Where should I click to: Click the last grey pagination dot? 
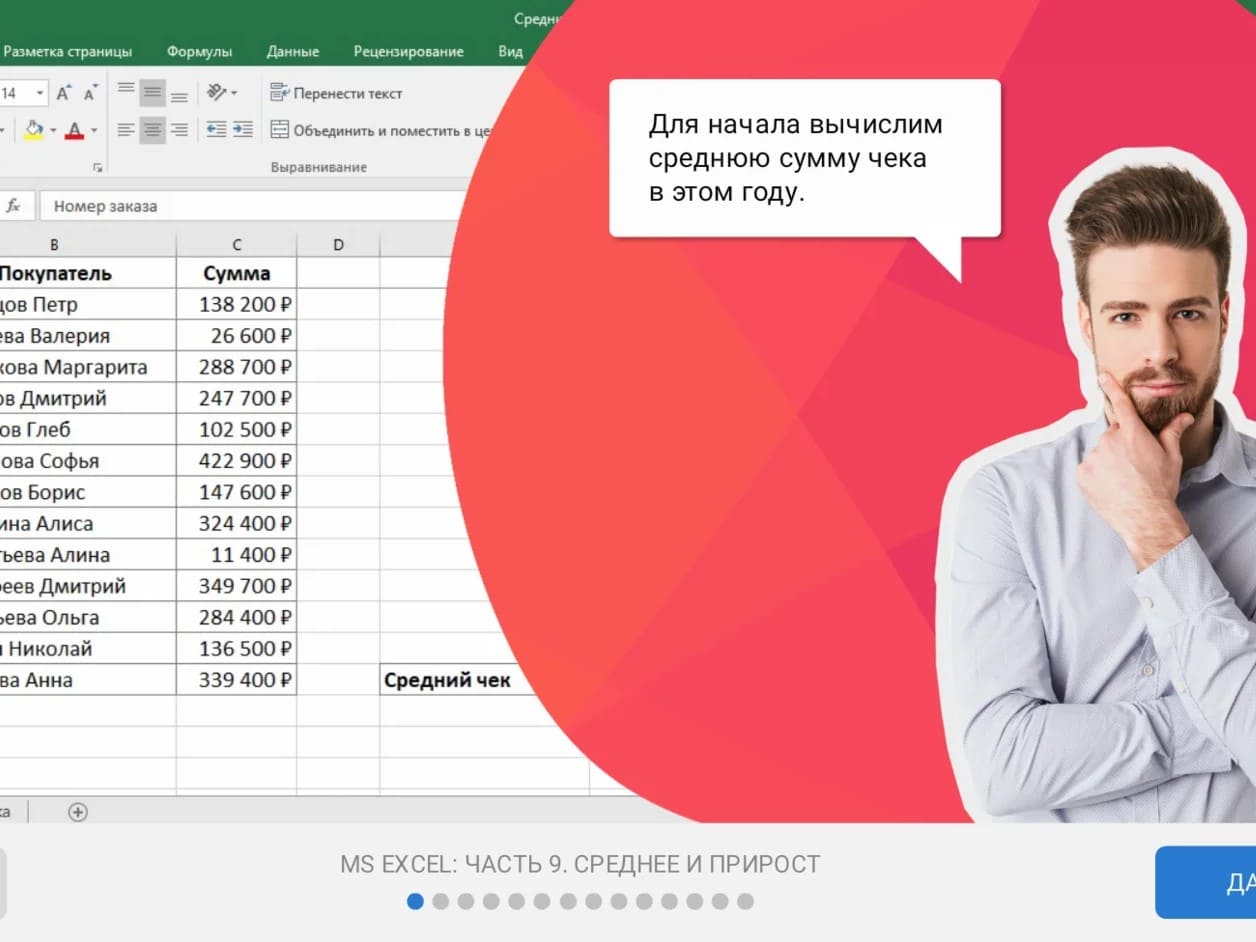pos(745,901)
